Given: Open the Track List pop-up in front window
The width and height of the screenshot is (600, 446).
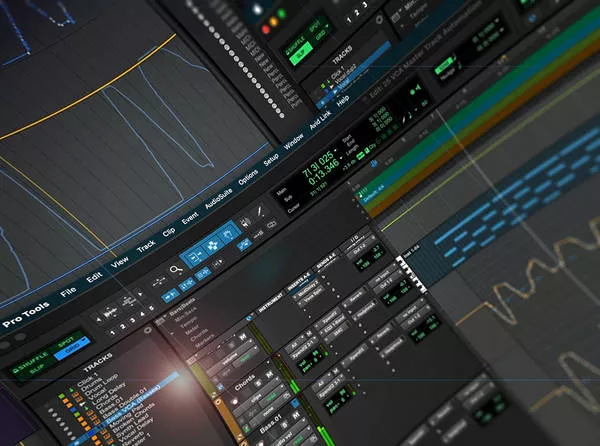Looking at the screenshot, I should pyautogui.click(x=147, y=330).
